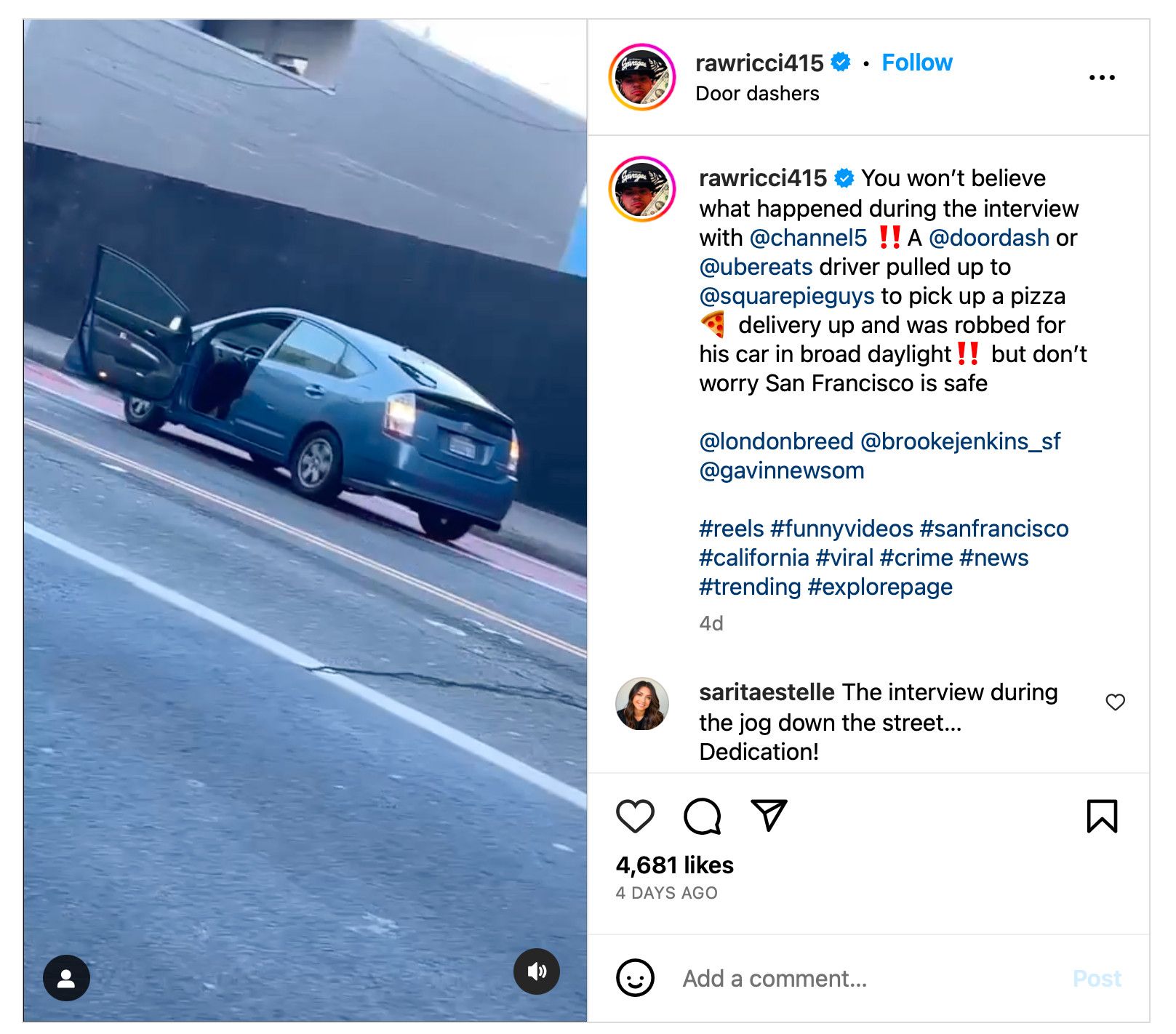Open the three-dot more options menu
Screen dimensions: 1176x1034
1102,77
